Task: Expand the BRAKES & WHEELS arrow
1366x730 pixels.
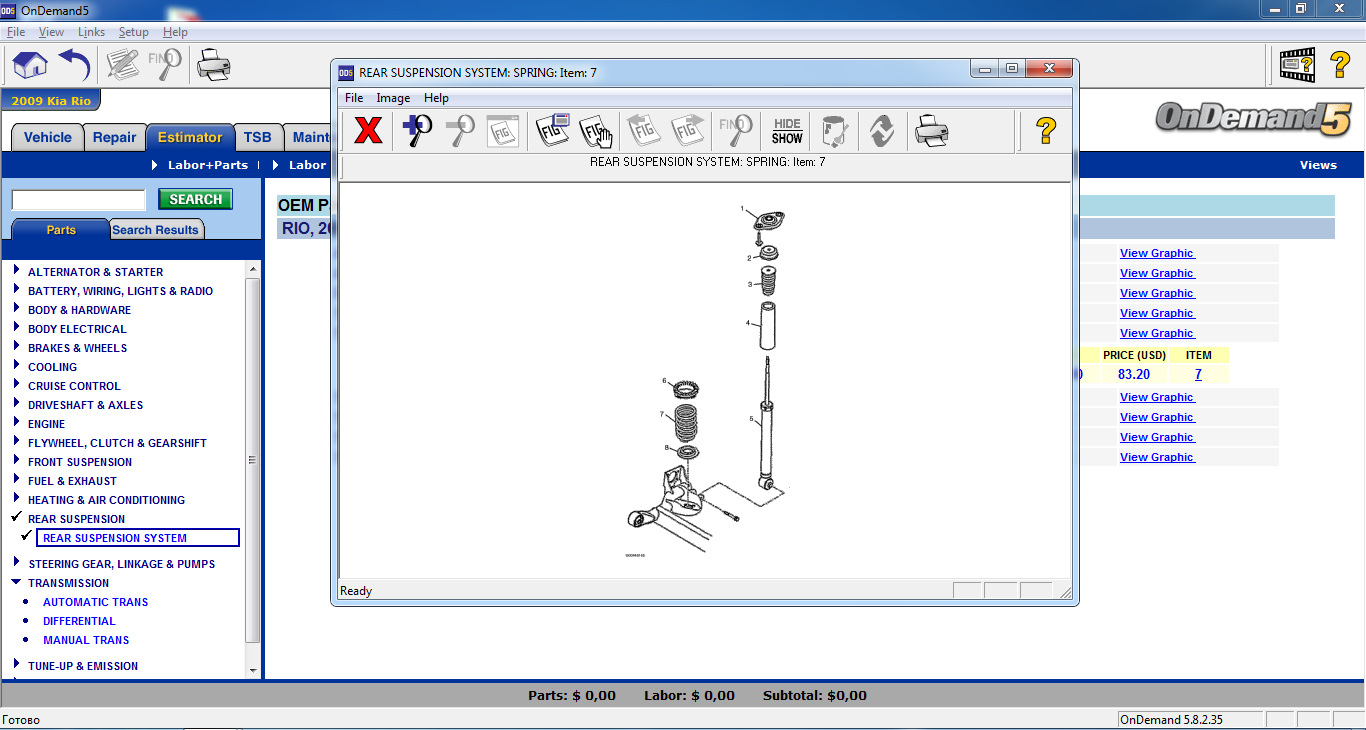Action: coord(17,347)
